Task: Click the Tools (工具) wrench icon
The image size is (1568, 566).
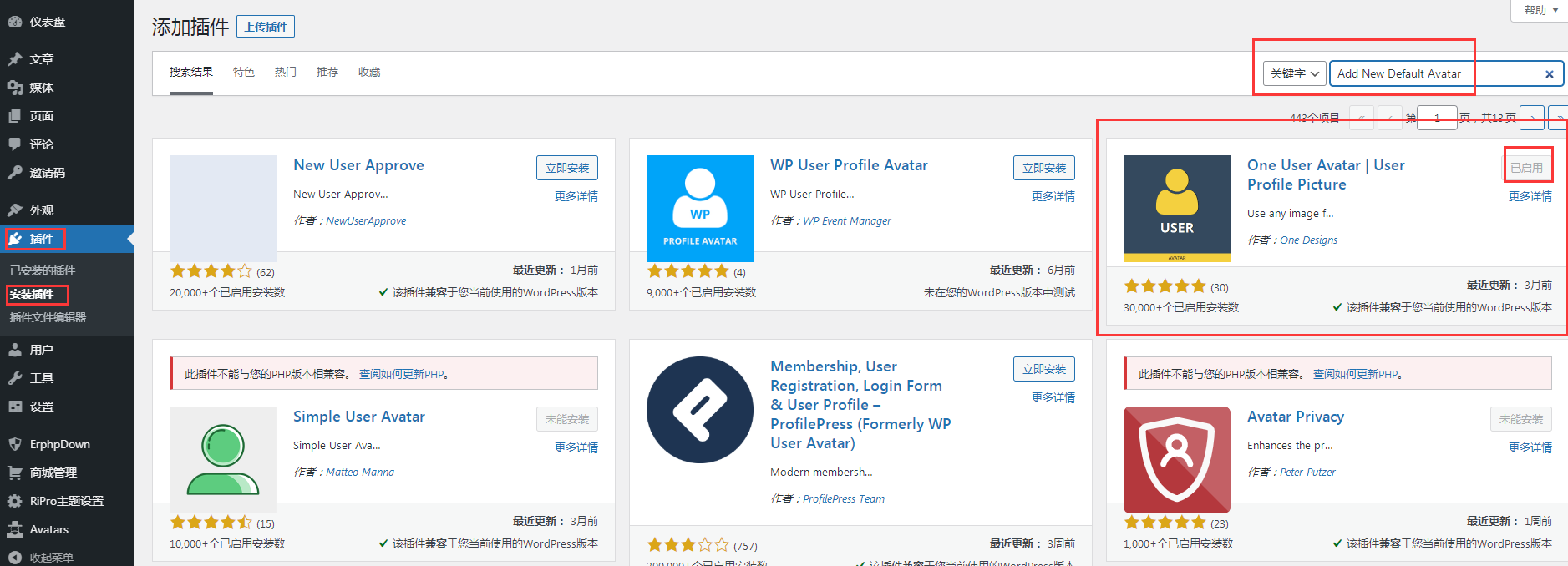Action: pyautogui.click(x=15, y=378)
